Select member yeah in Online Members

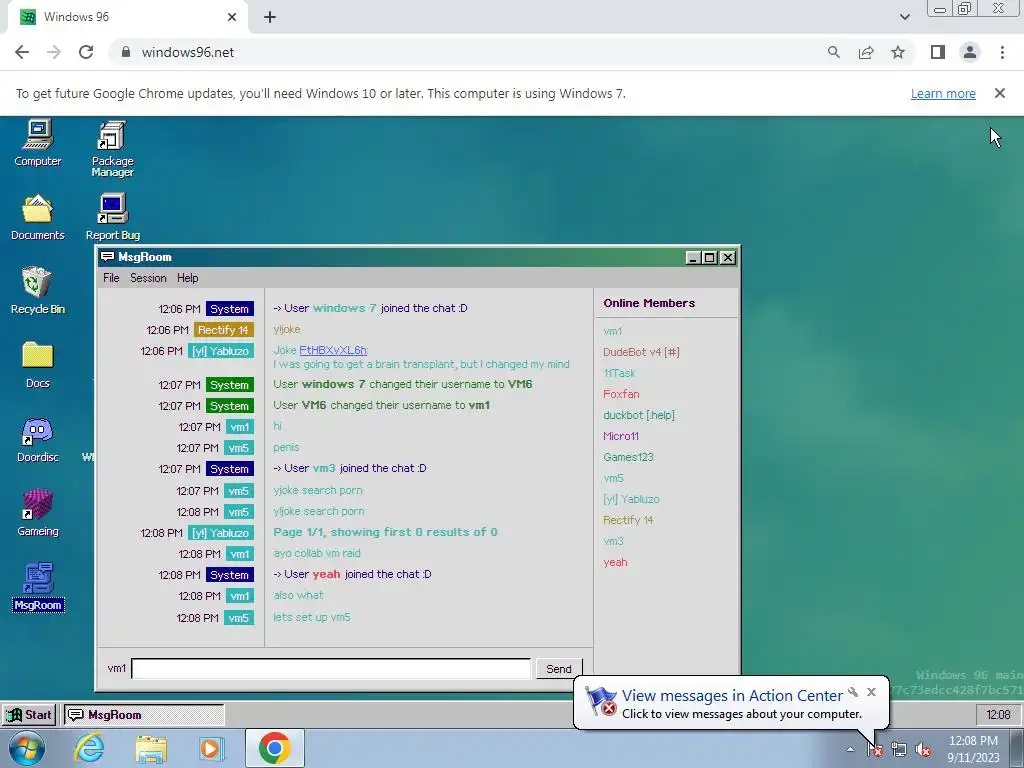pyautogui.click(x=615, y=562)
